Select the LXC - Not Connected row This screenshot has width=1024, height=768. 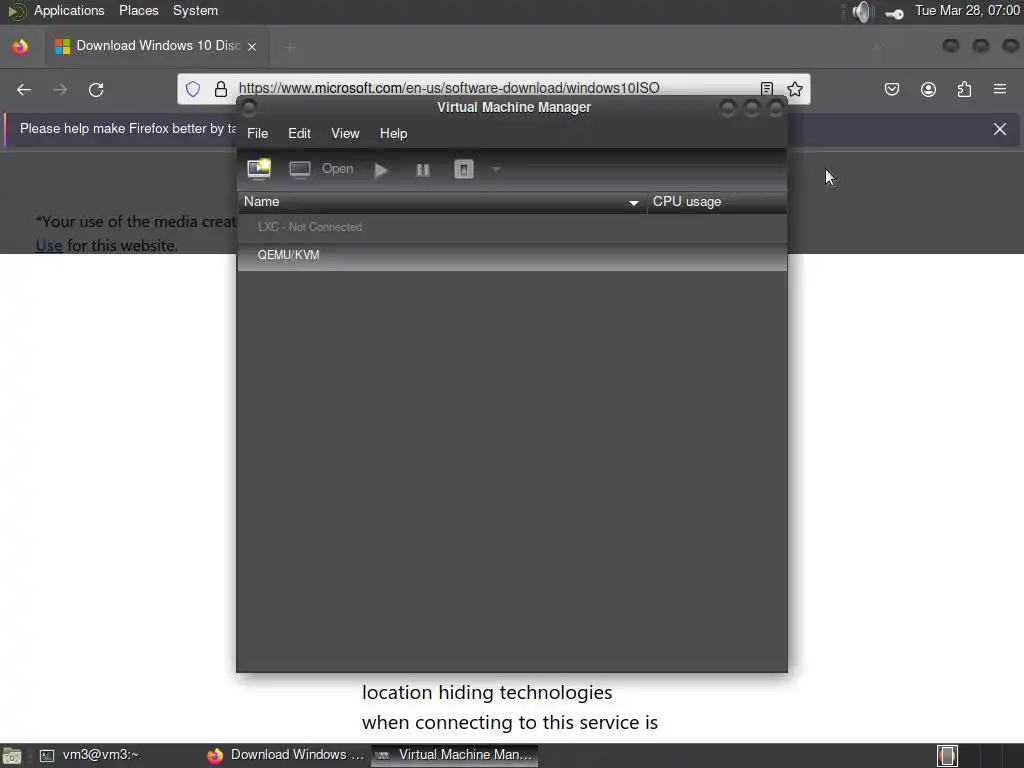512,227
